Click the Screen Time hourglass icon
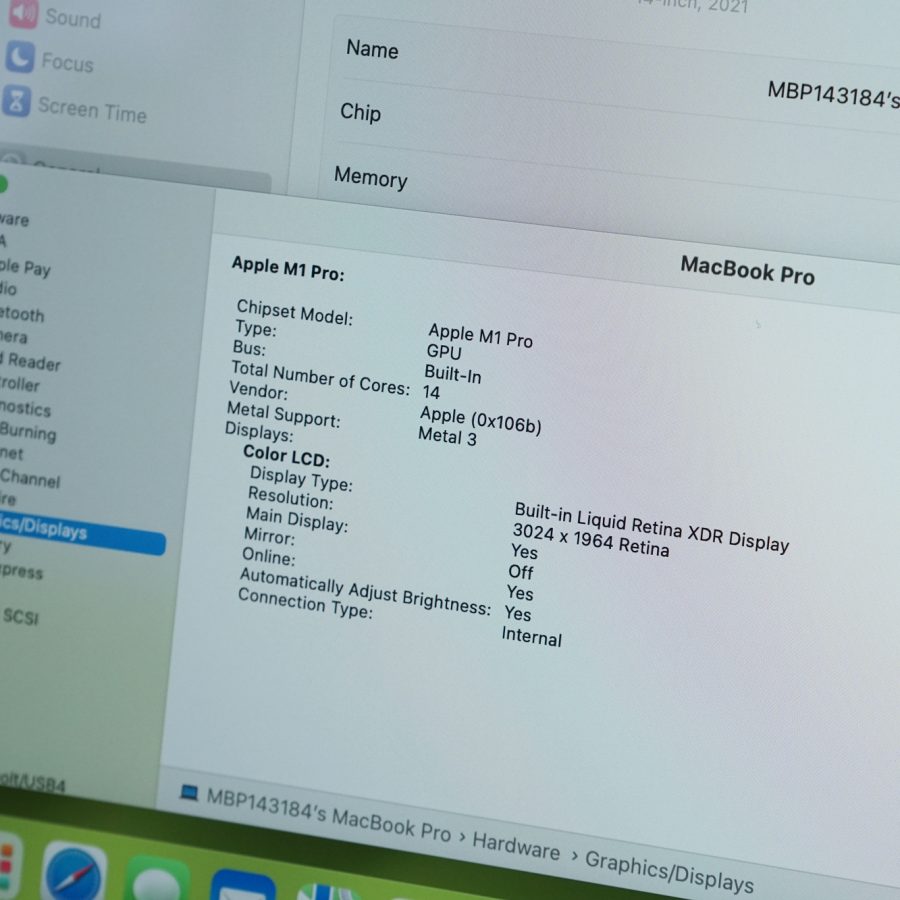Screen dimensions: 900x900 [x=16, y=101]
